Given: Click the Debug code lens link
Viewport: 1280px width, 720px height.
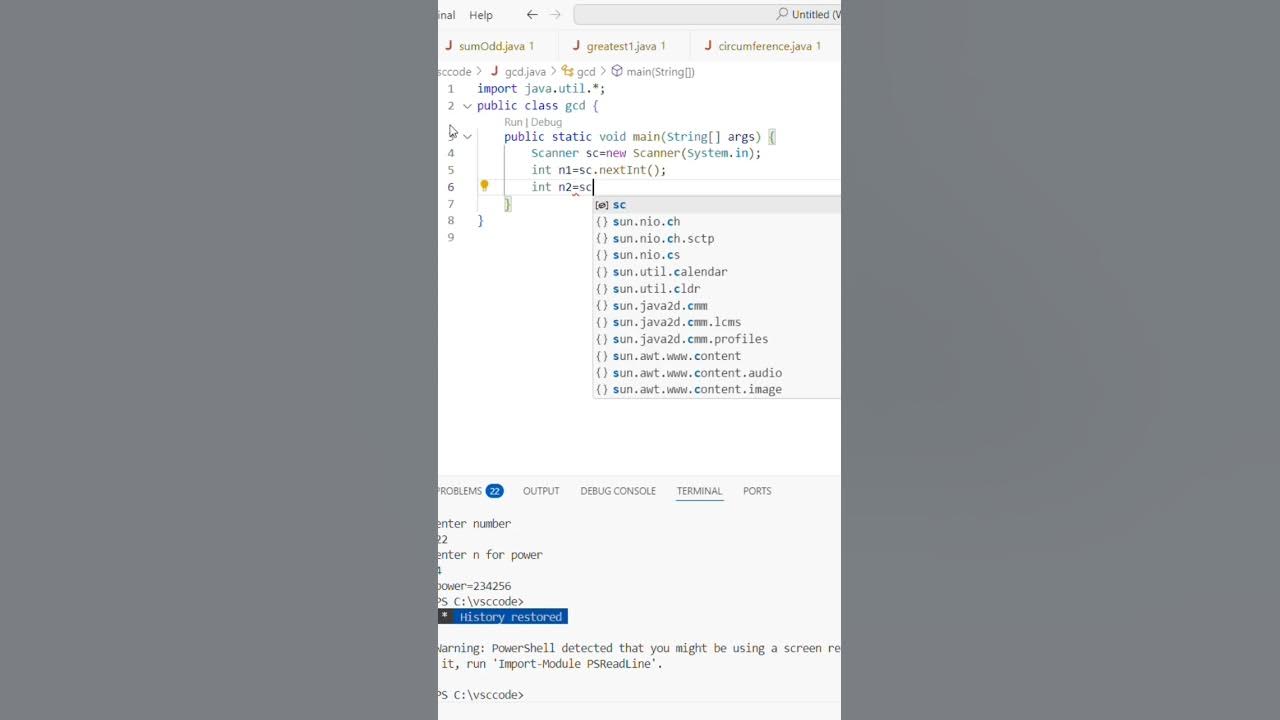Looking at the screenshot, I should 546,122.
